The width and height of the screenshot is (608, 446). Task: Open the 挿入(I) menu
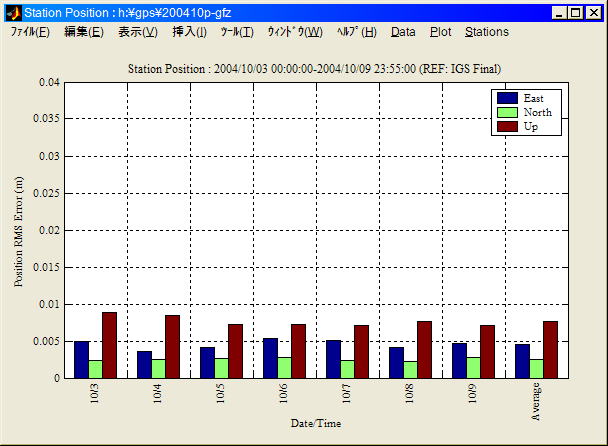(x=189, y=32)
